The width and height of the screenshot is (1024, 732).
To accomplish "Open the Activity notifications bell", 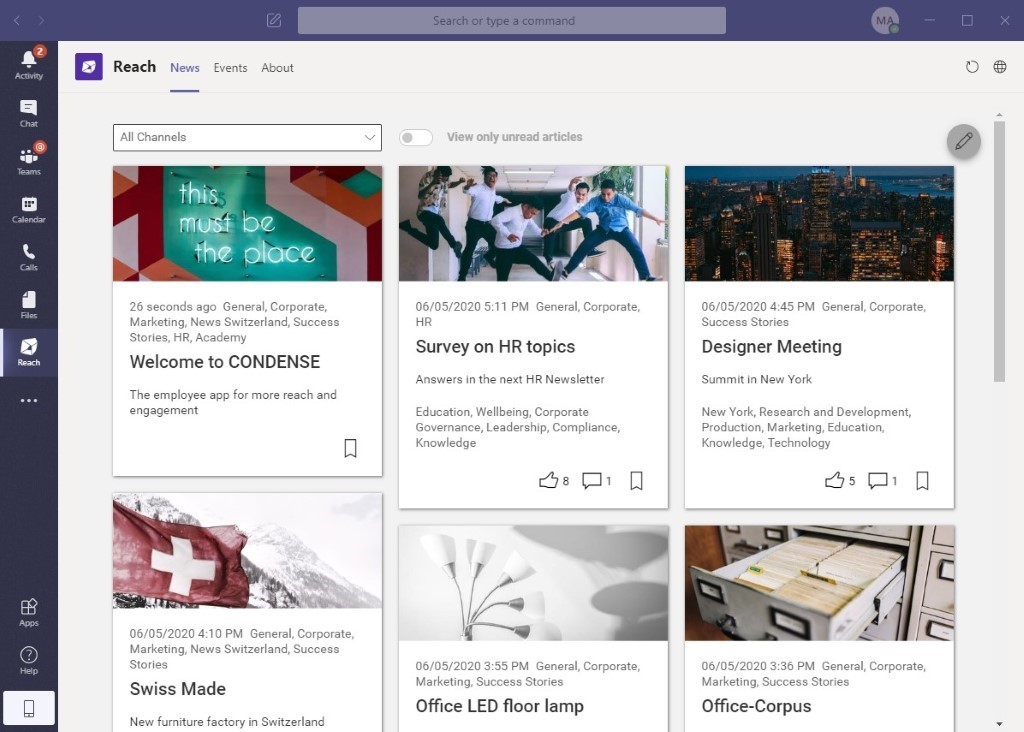I will pos(29,64).
